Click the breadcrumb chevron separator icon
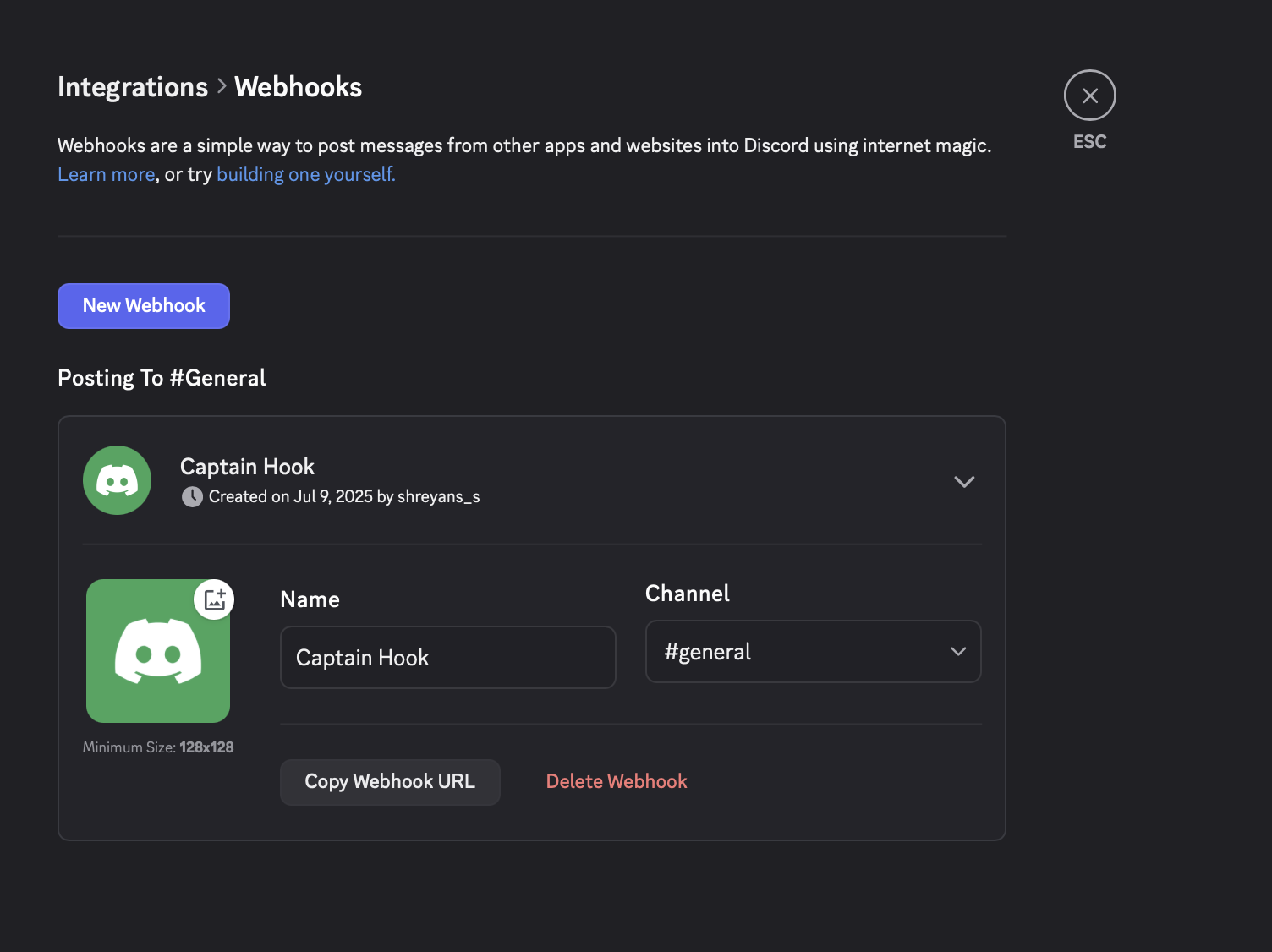The width and height of the screenshot is (1272, 952). (222, 86)
